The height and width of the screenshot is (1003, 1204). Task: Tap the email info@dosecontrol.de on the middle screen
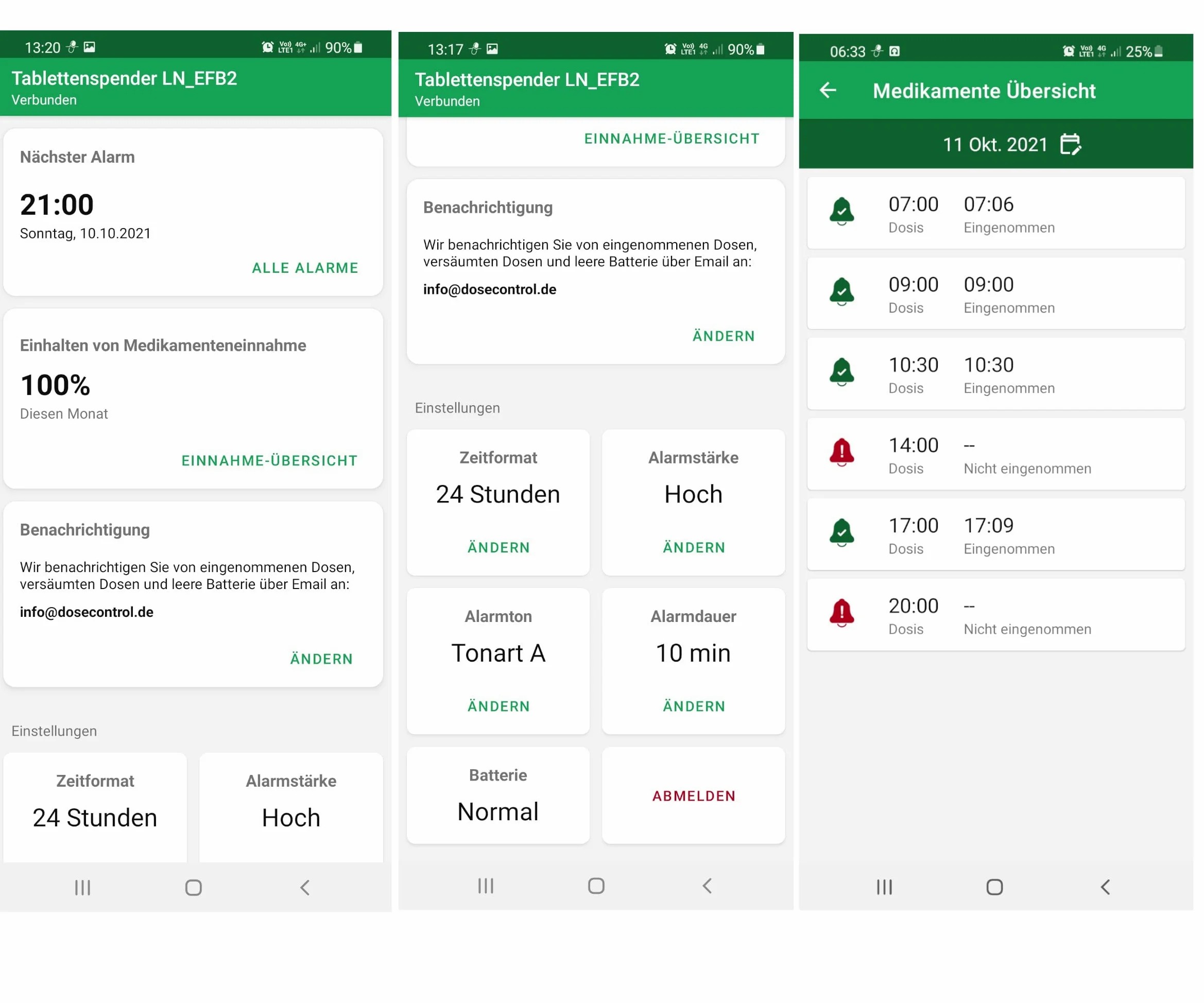click(490, 289)
